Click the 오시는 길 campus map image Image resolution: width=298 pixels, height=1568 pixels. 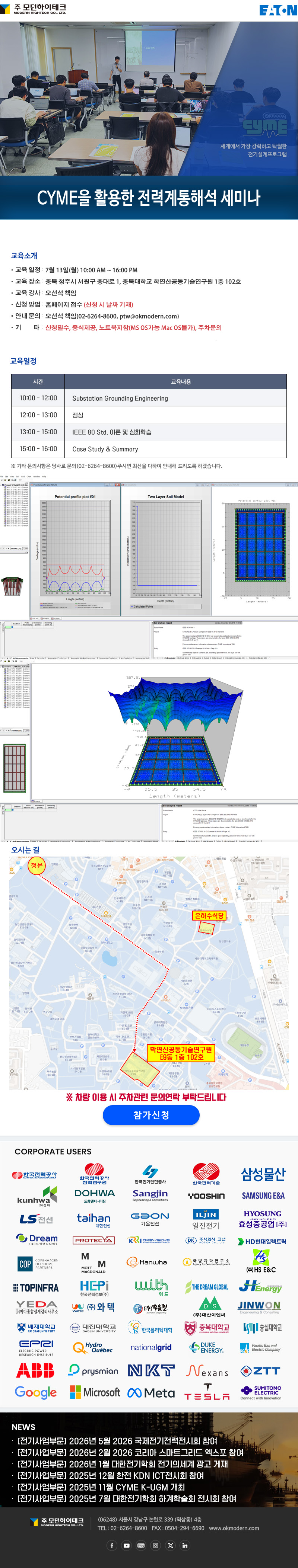tap(149, 973)
